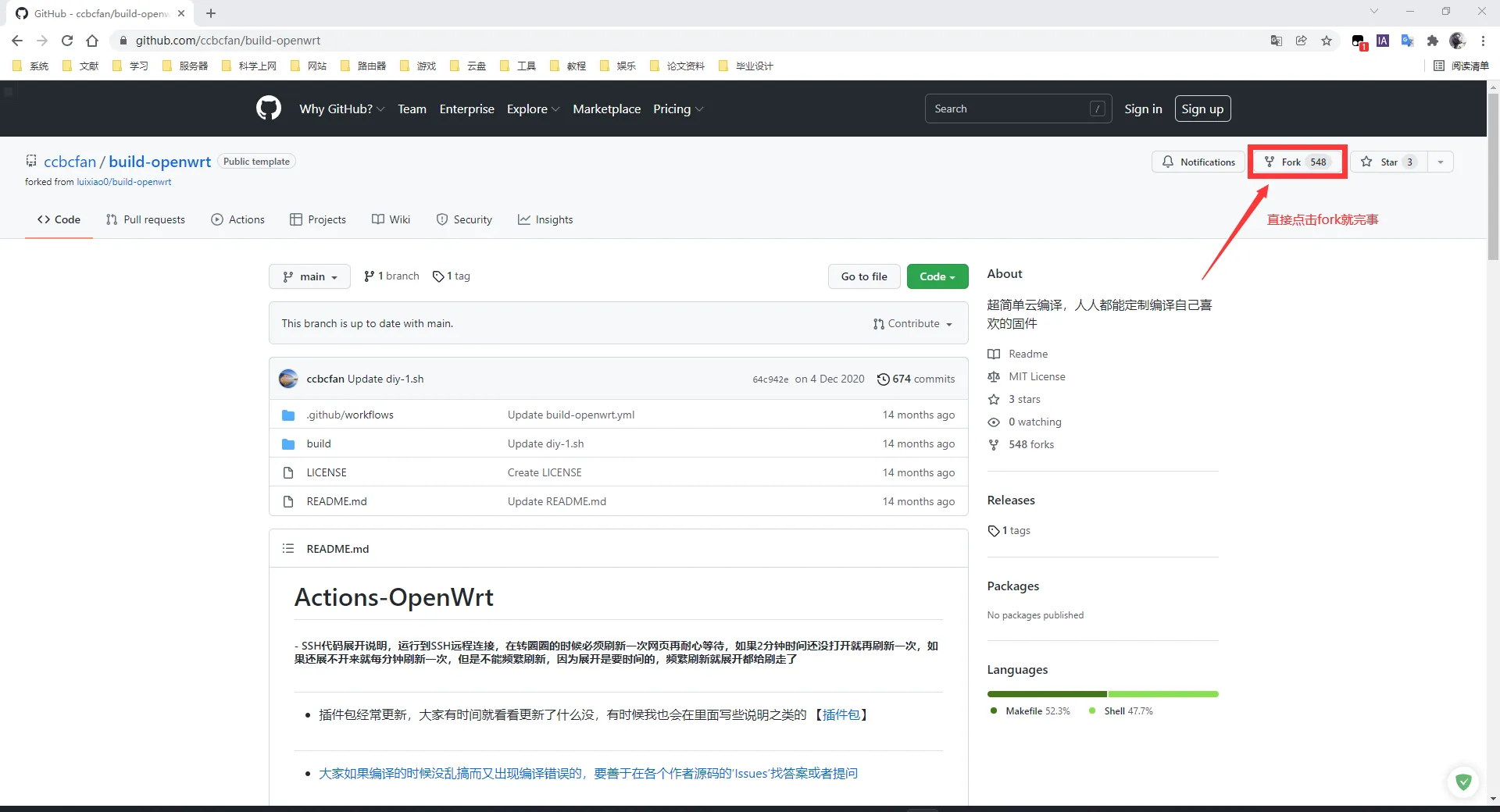Expand the Contribute dropdown
Image resolution: width=1500 pixels, height=812 pixels.
(x=912, y=323)
